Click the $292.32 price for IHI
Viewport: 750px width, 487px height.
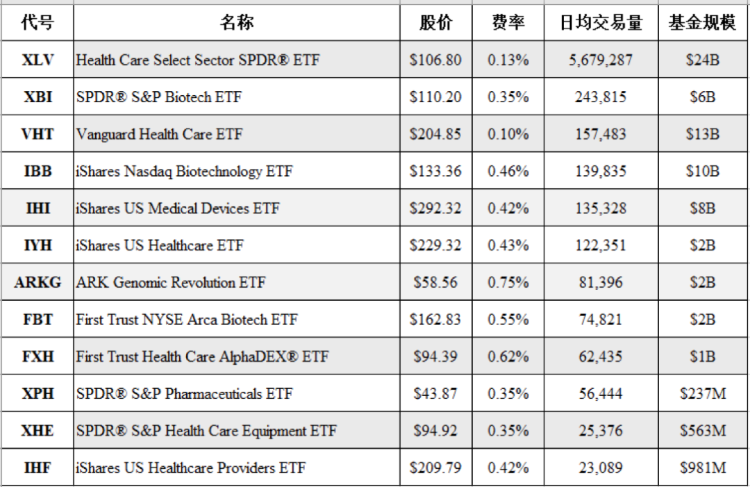coord(436,208)
